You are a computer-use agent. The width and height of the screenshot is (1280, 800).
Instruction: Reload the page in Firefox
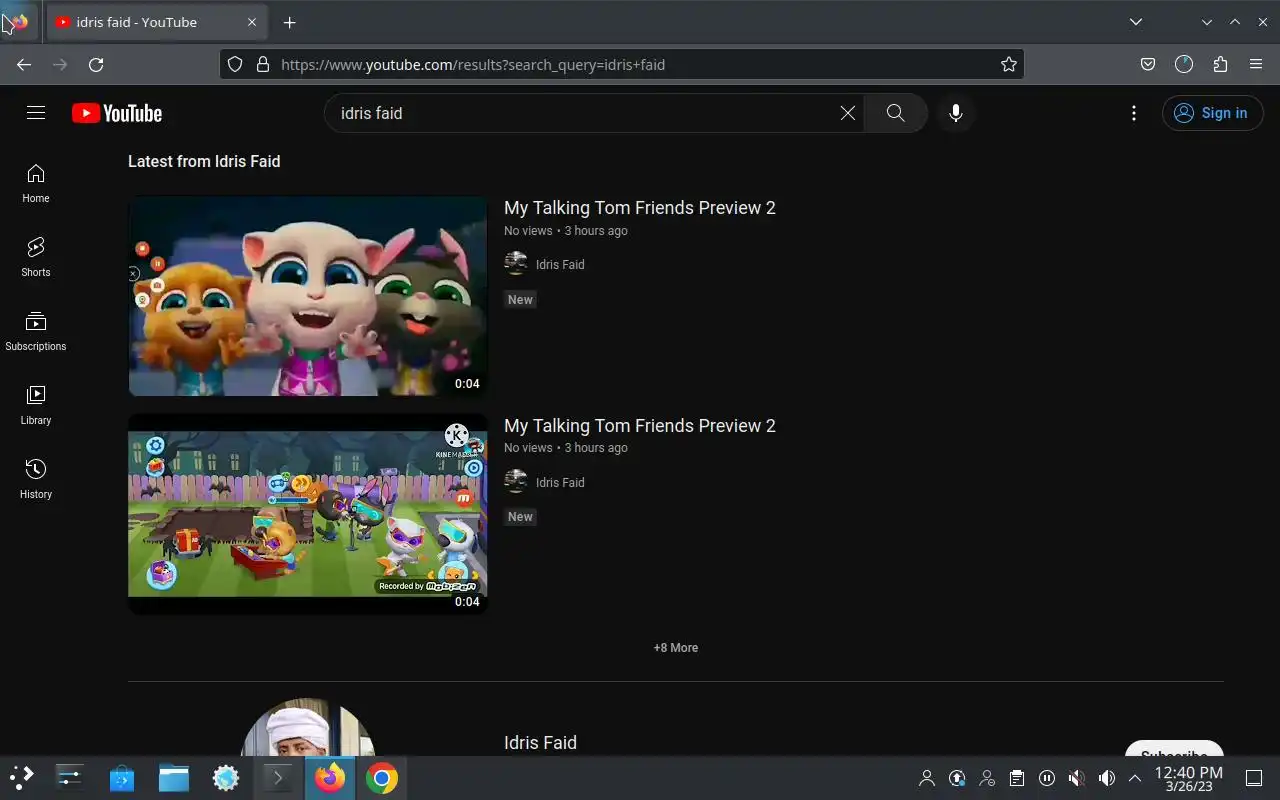click(96, 64)
